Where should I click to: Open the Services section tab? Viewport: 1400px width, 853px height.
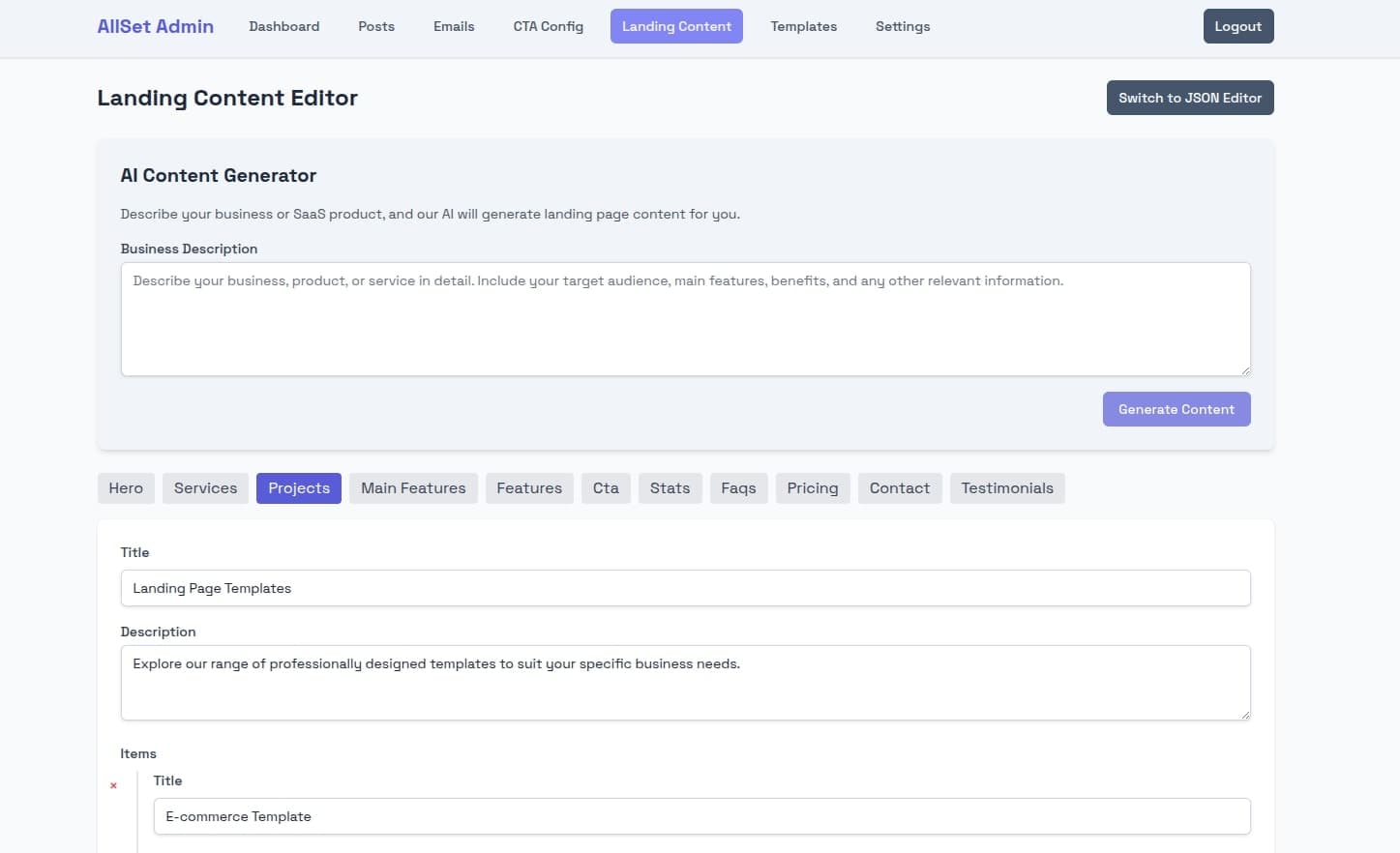point(205,487)
